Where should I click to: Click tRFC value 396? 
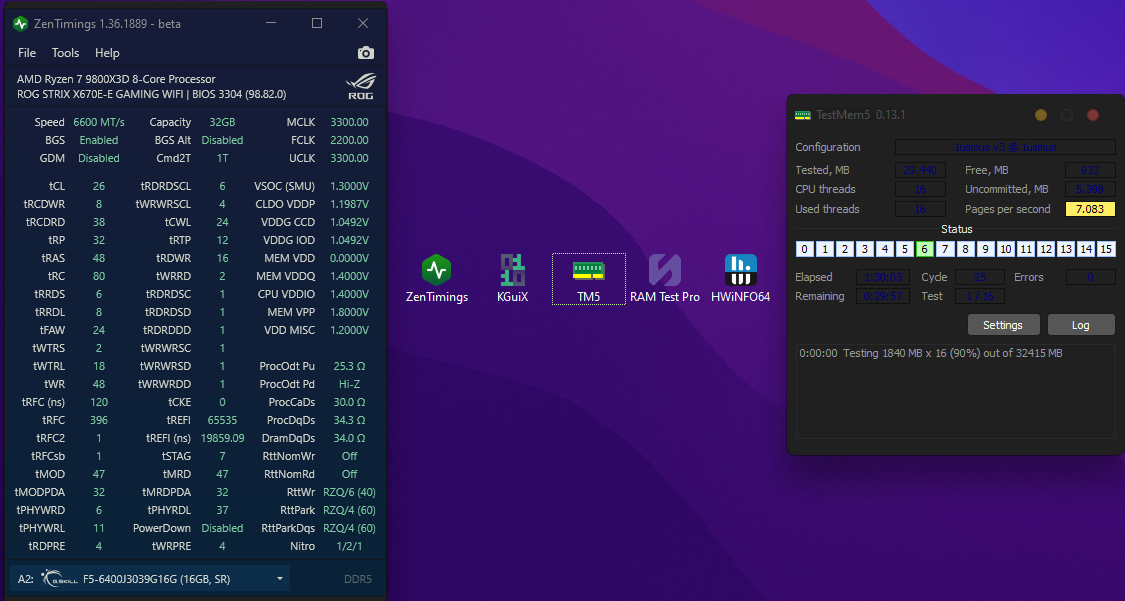[x=99, y=420]
